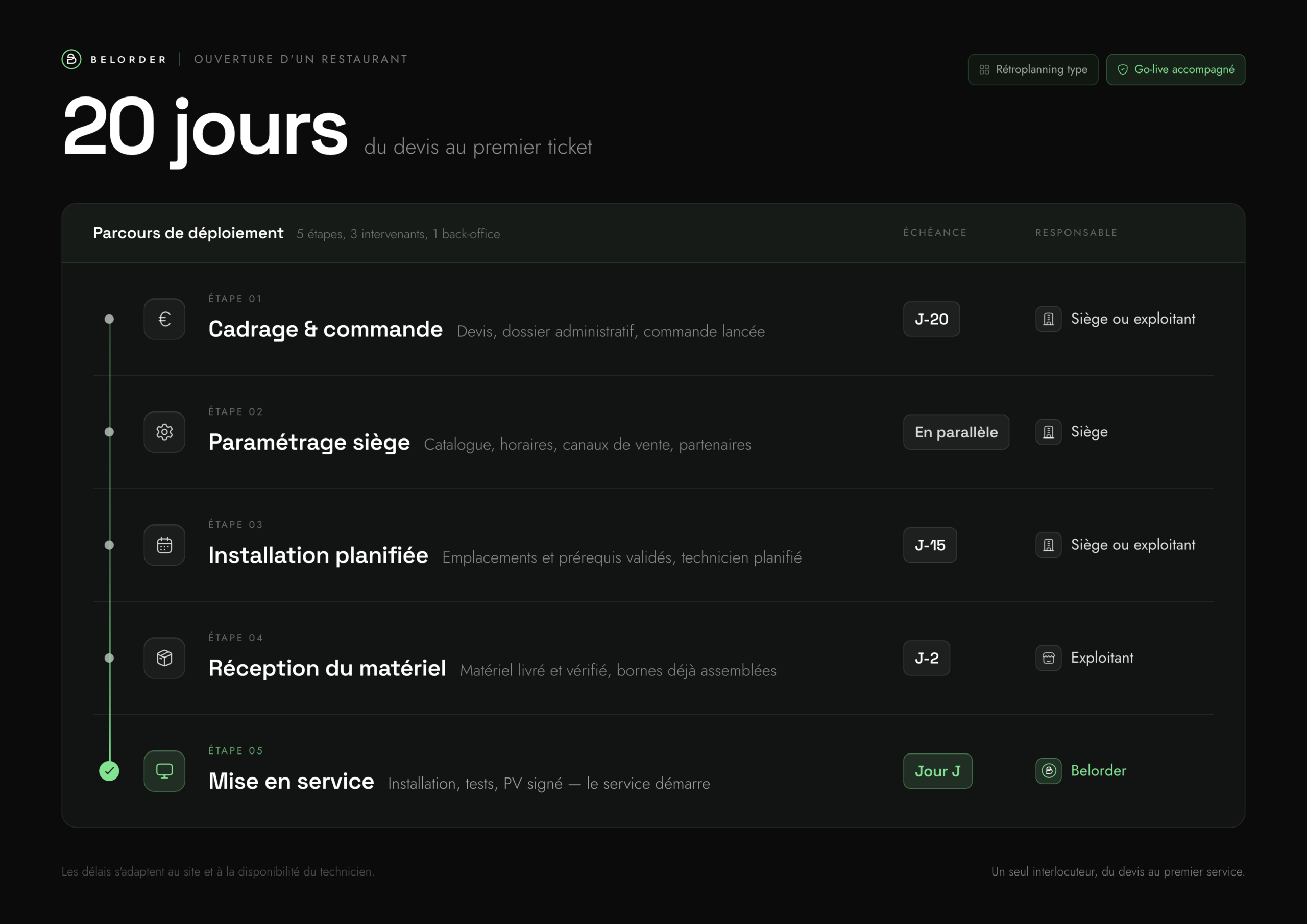This screenshot has width=1307, height=924.
Task: Click the Belorder logo icon in header
Action: tap(71, 59)
